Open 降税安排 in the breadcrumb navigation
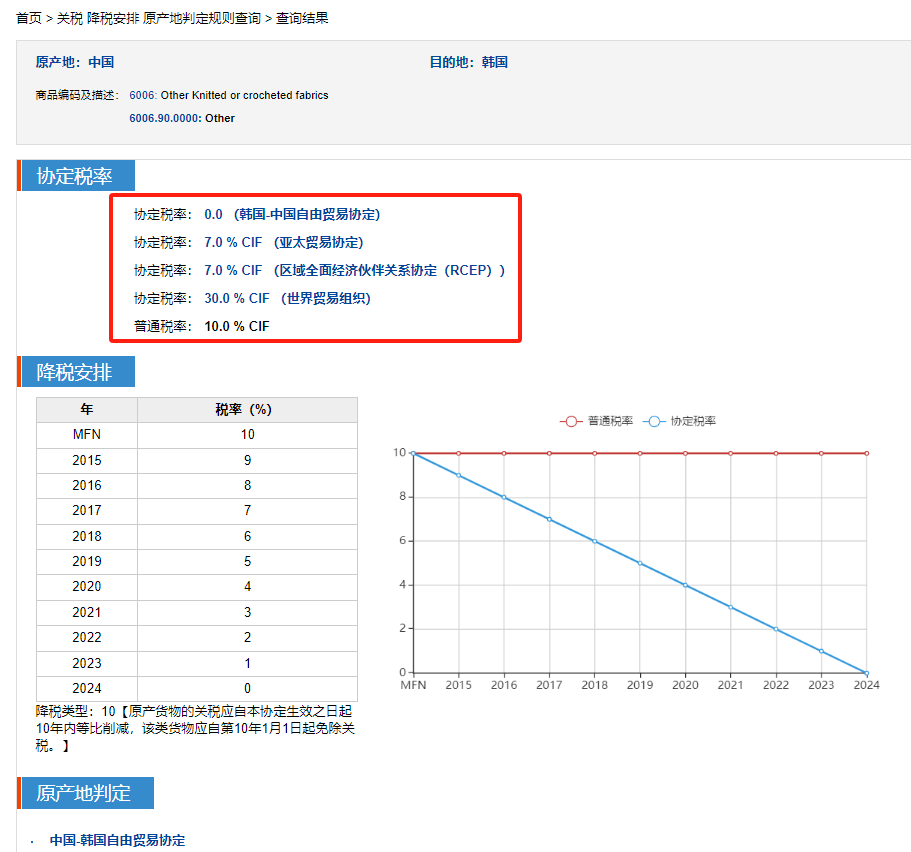 113,18
